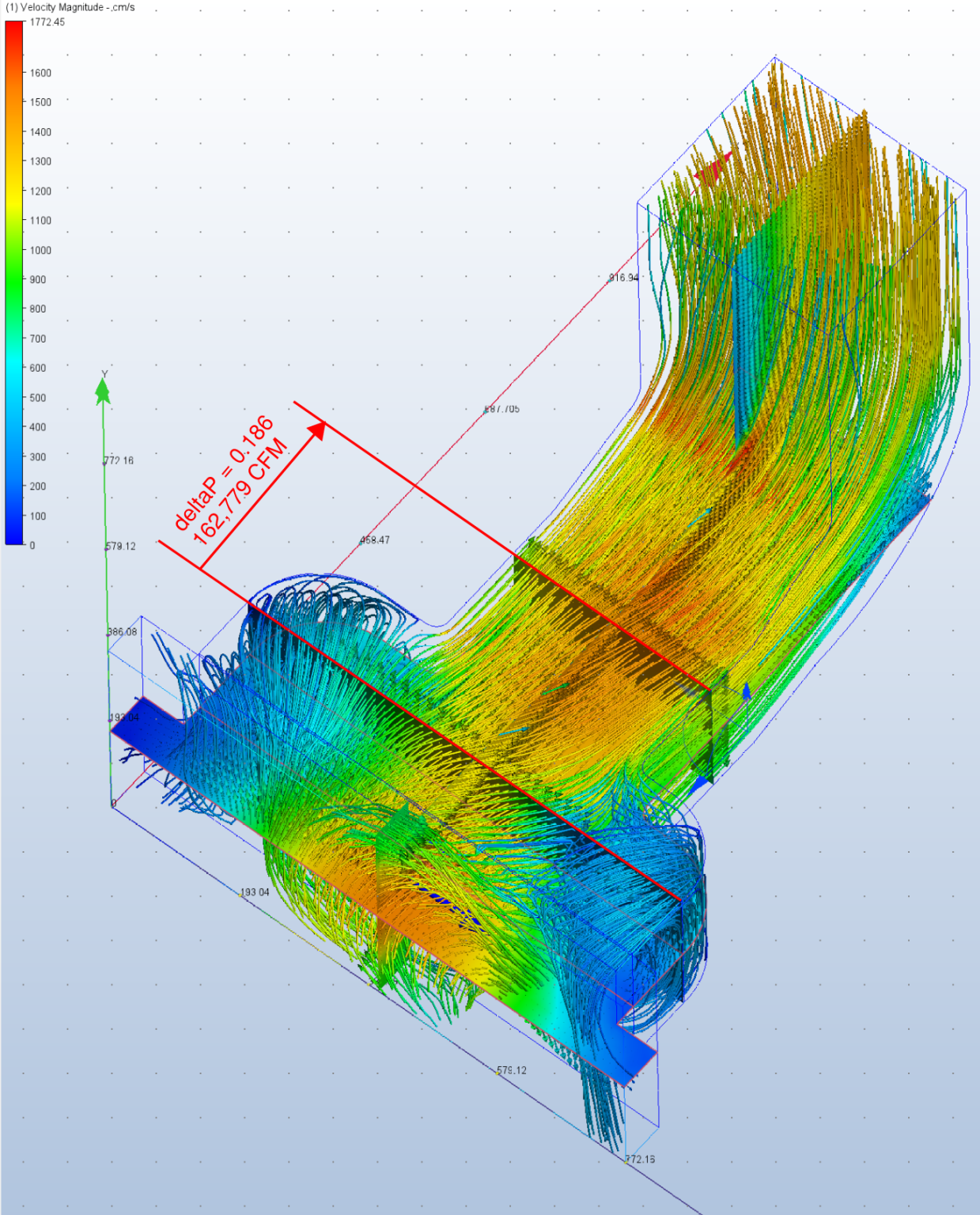980x1215 pixels.
Task: Click the 193.04 dimension on the lower edge
Action: point(254,891)
